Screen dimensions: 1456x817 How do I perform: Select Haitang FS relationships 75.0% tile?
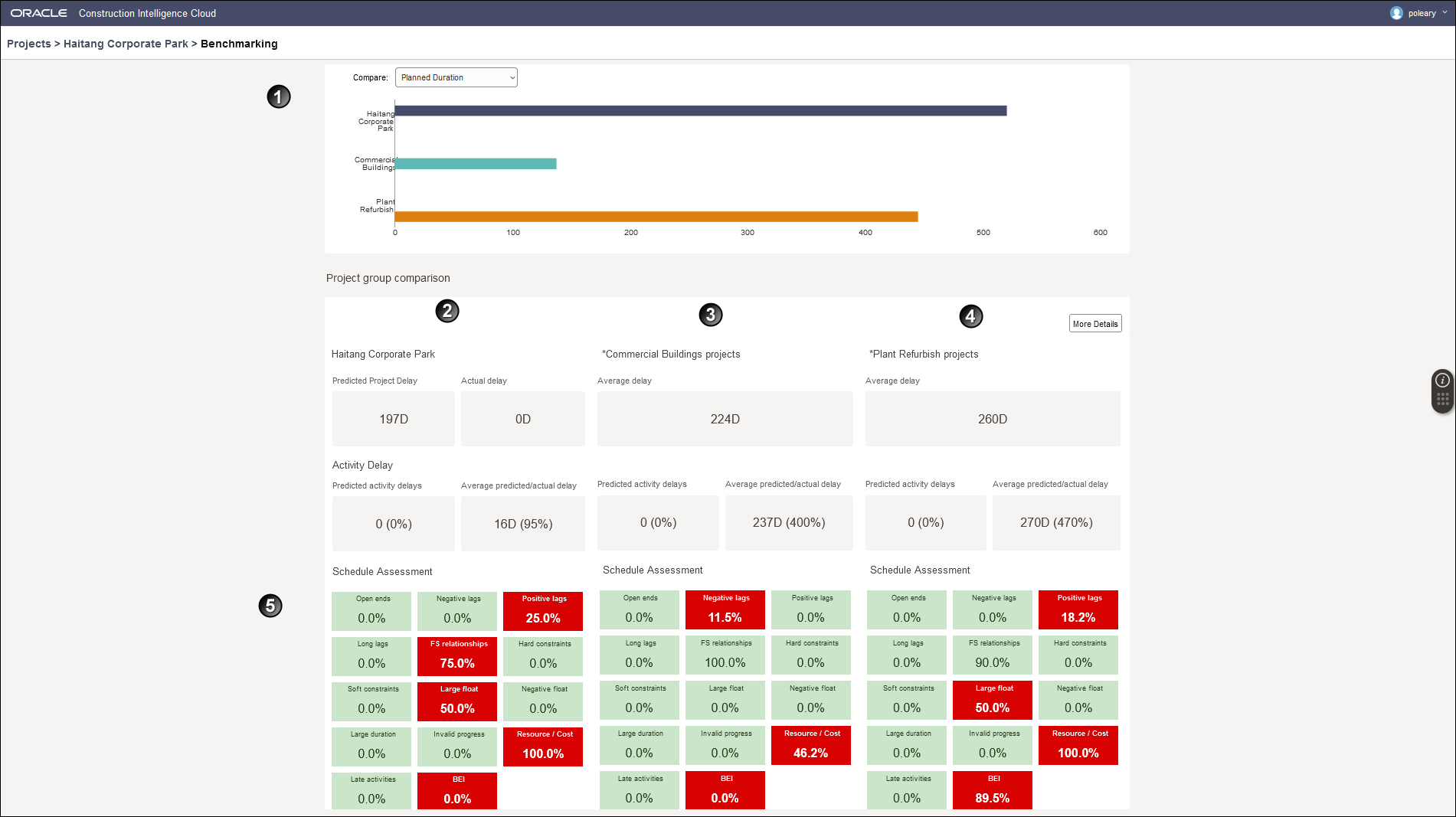click(457, 656)
